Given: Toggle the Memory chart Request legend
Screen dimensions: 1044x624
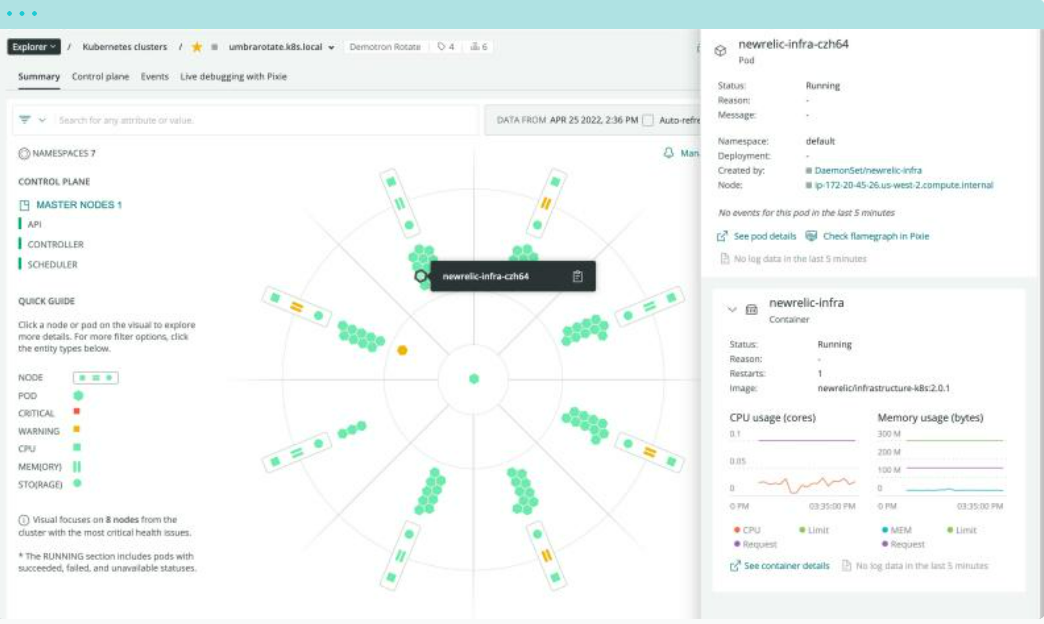Looking at the screenshot, I should click(904, 544).
